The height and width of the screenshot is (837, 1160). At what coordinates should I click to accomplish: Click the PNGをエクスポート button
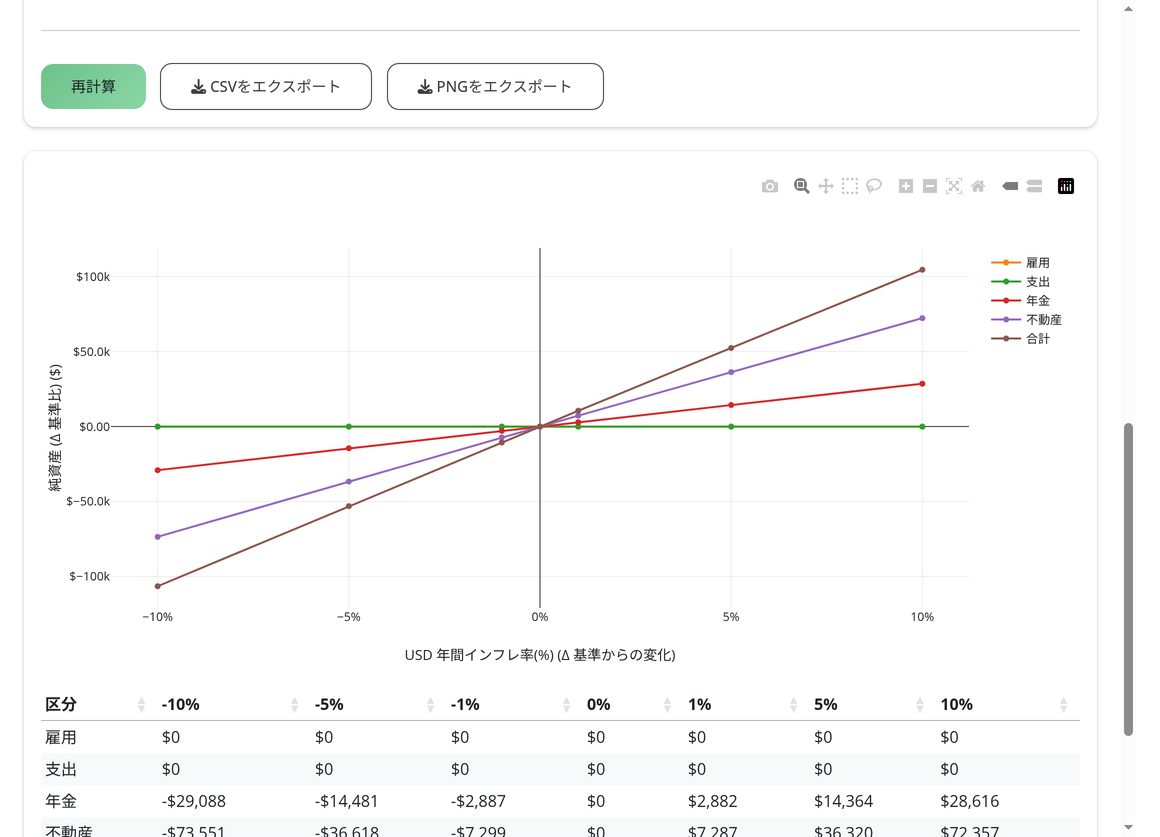495,87
